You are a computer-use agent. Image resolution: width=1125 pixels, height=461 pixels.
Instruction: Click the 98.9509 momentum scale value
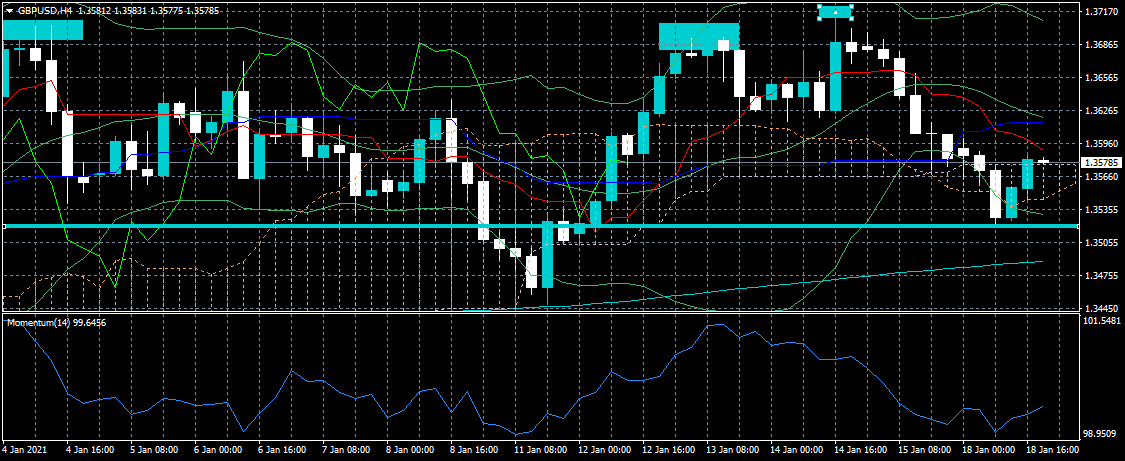click(1101, 434)
